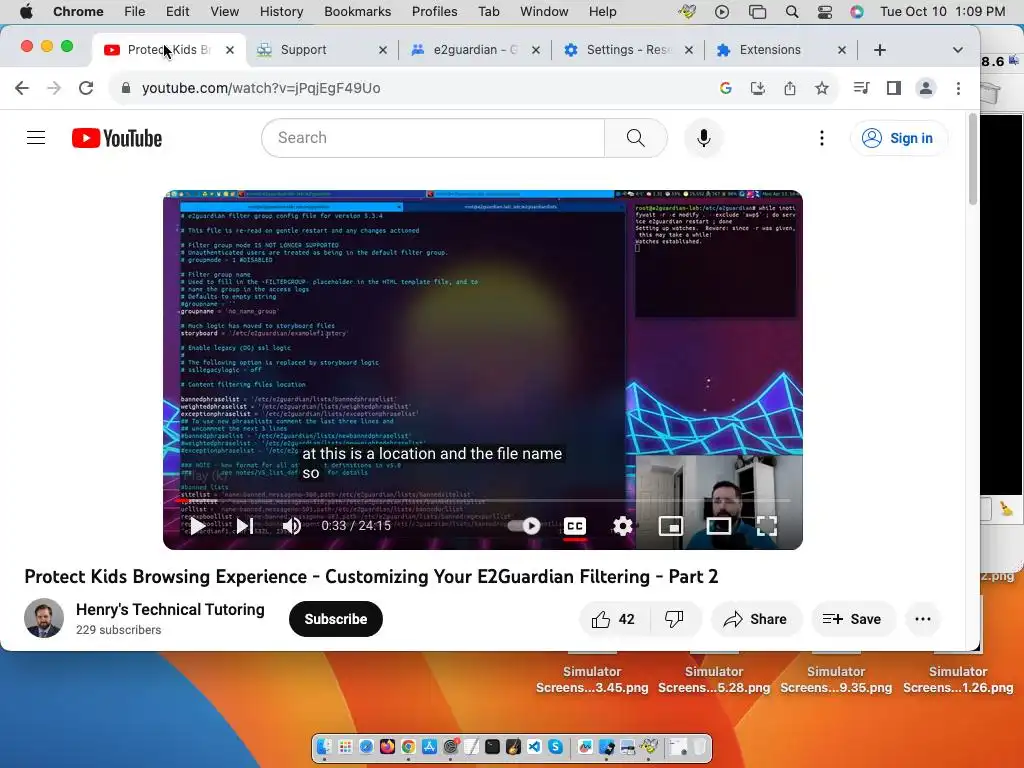Open a new Chrome tab
The width and height of the screenshot is (1024, 768).
880,50
